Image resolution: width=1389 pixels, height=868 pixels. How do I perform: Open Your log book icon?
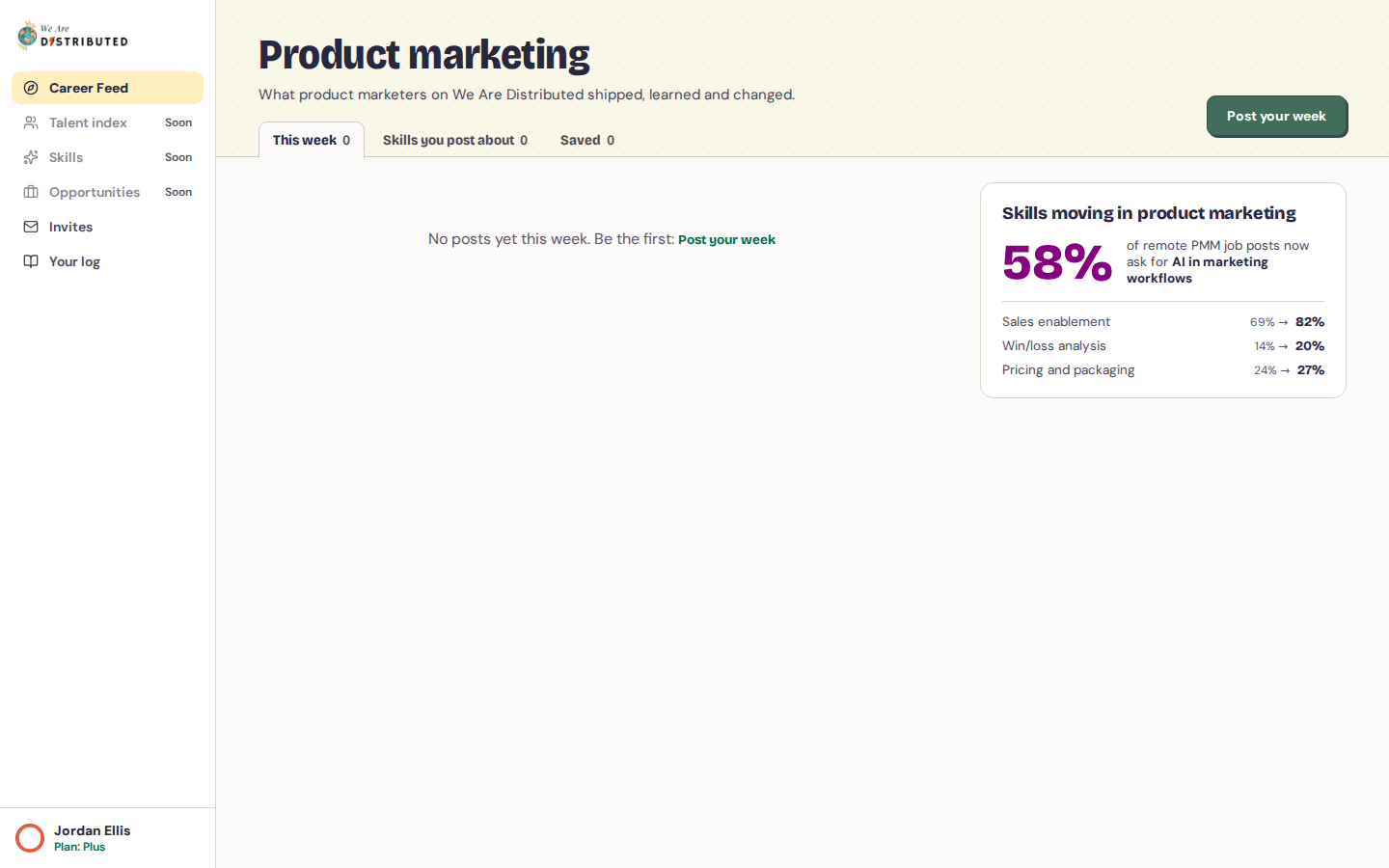[31, 261]
